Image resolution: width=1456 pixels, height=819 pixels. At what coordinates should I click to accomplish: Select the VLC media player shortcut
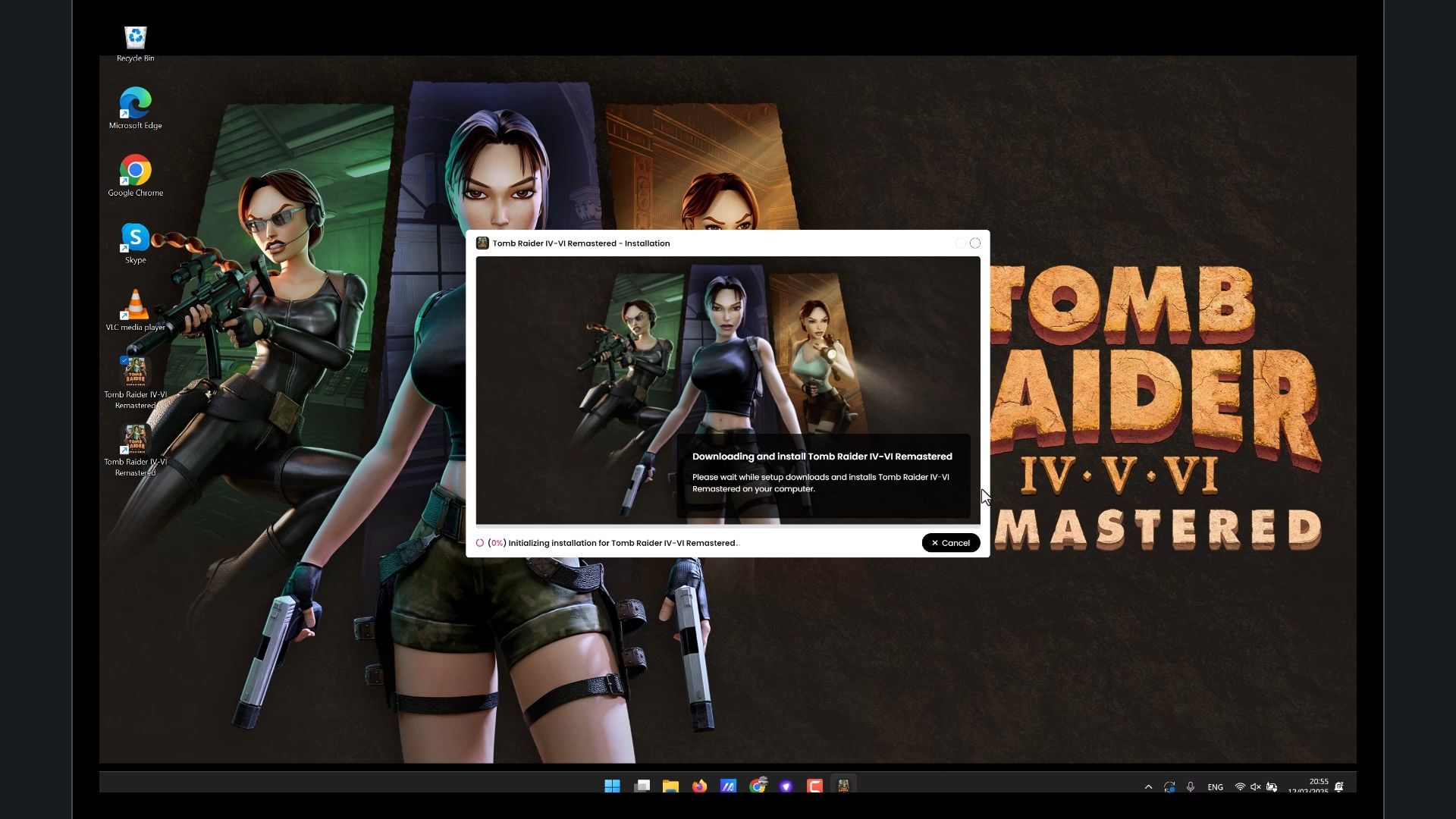click(135, 310)
